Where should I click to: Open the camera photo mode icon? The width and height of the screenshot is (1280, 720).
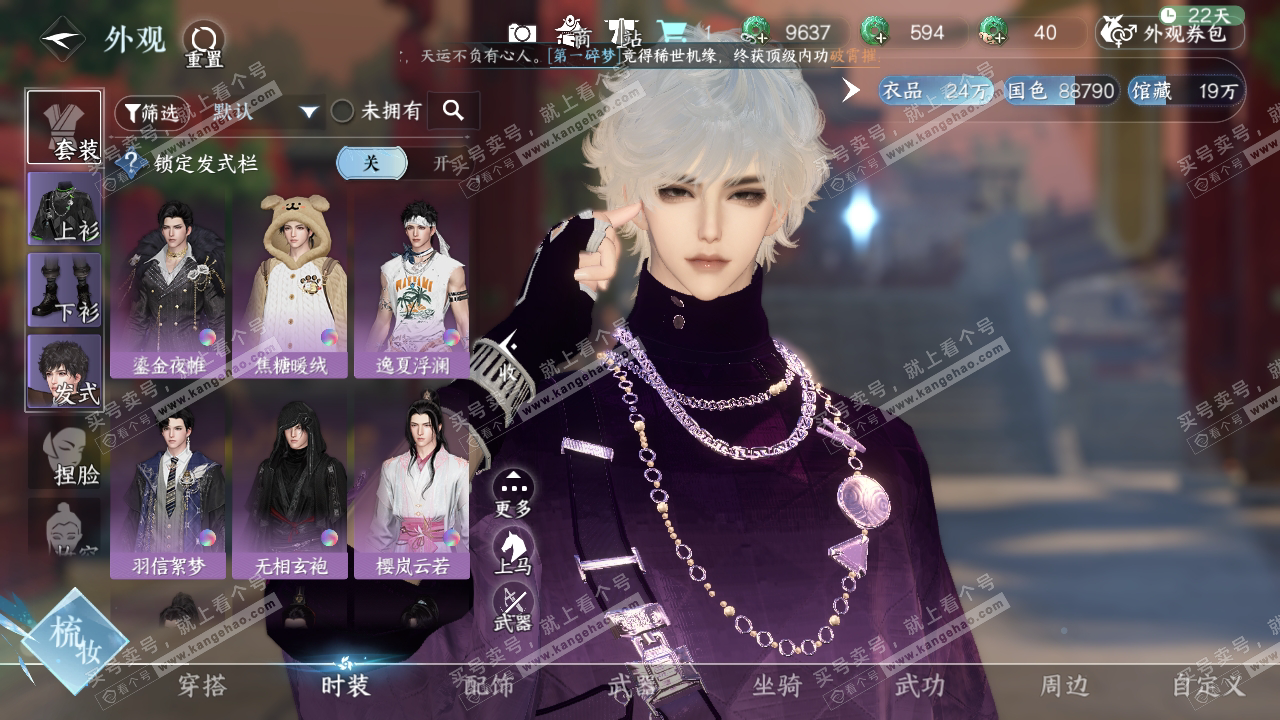(x=521, y=33)
